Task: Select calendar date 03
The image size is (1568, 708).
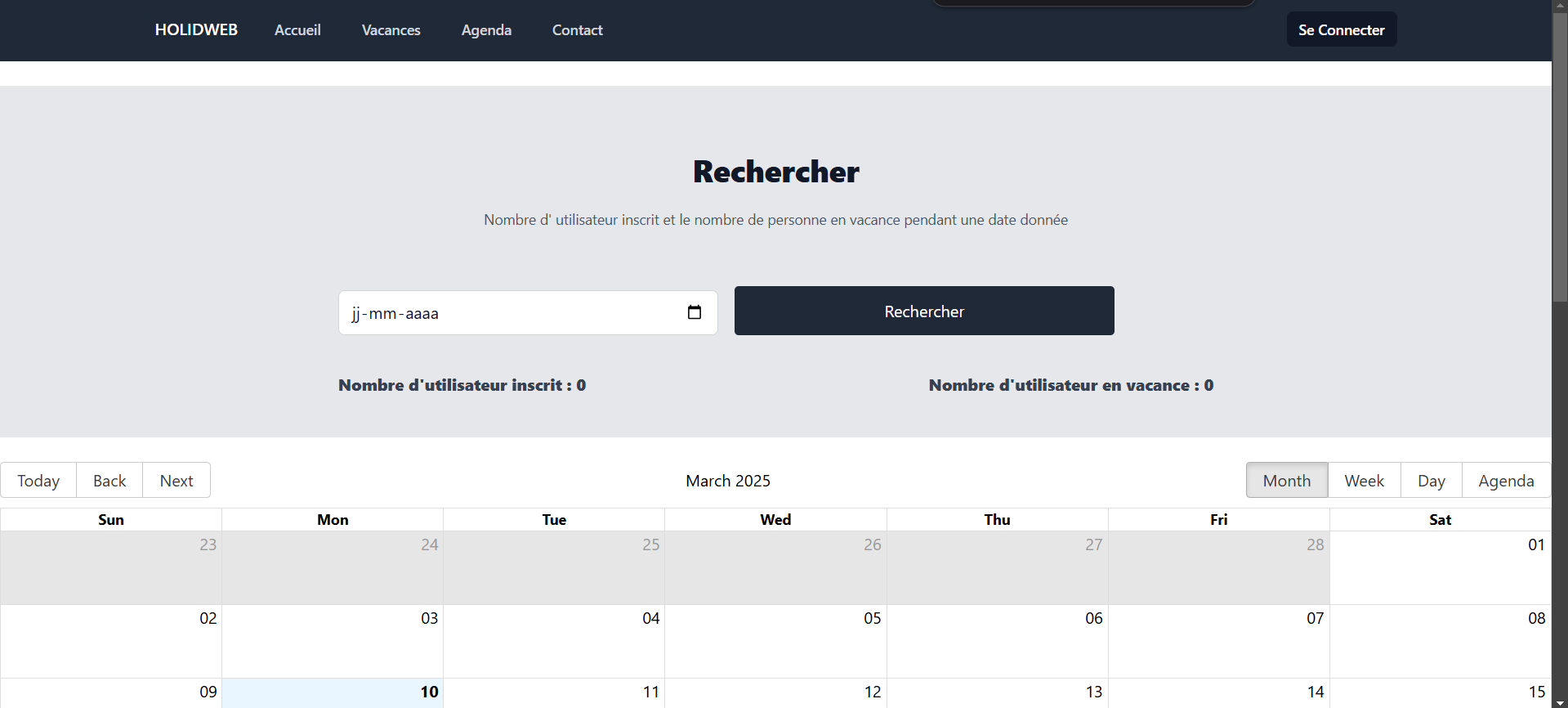Action: pos(430,618)
